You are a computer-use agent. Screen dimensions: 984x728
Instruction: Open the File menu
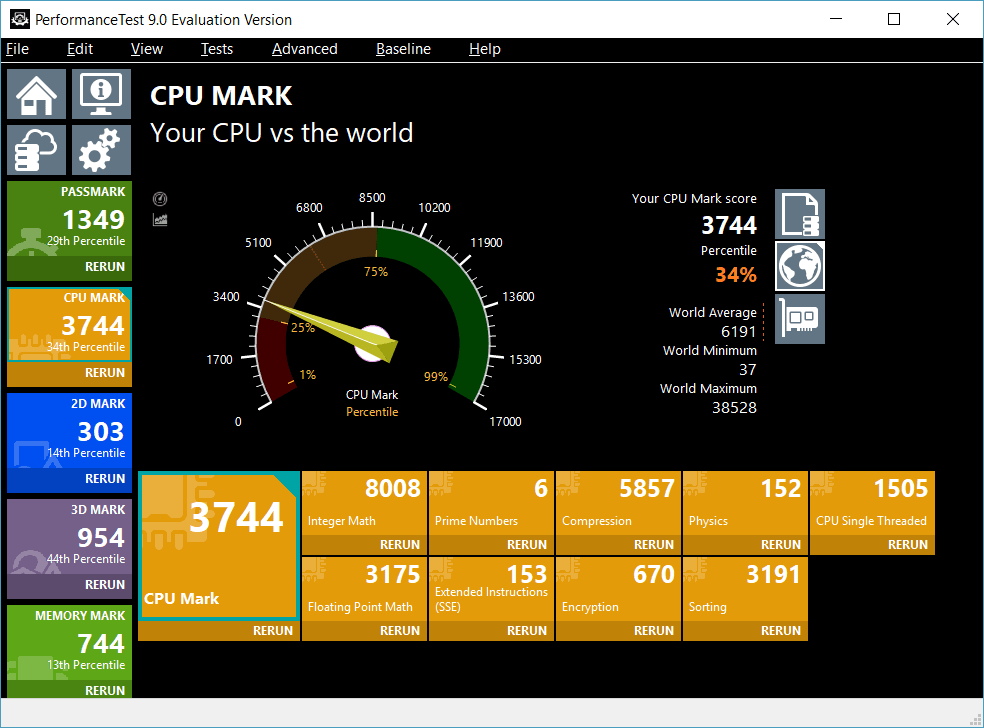click(18, 49)
